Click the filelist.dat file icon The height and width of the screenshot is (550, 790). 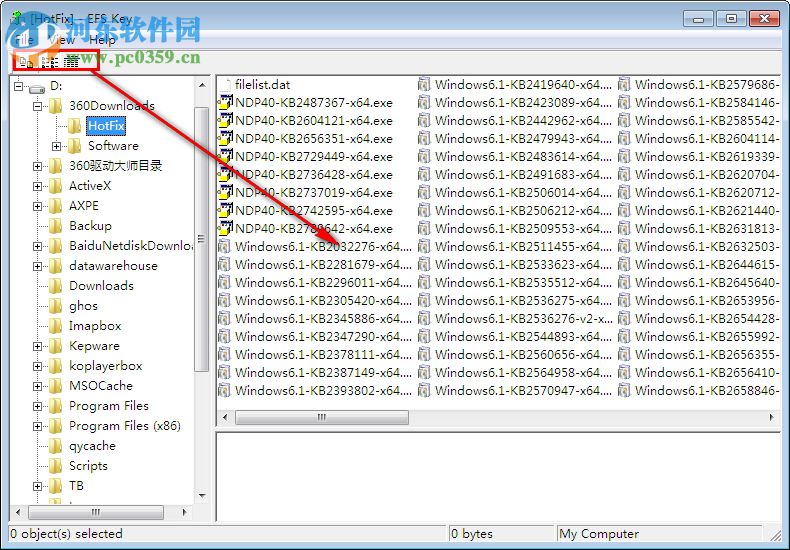[225, 85]
